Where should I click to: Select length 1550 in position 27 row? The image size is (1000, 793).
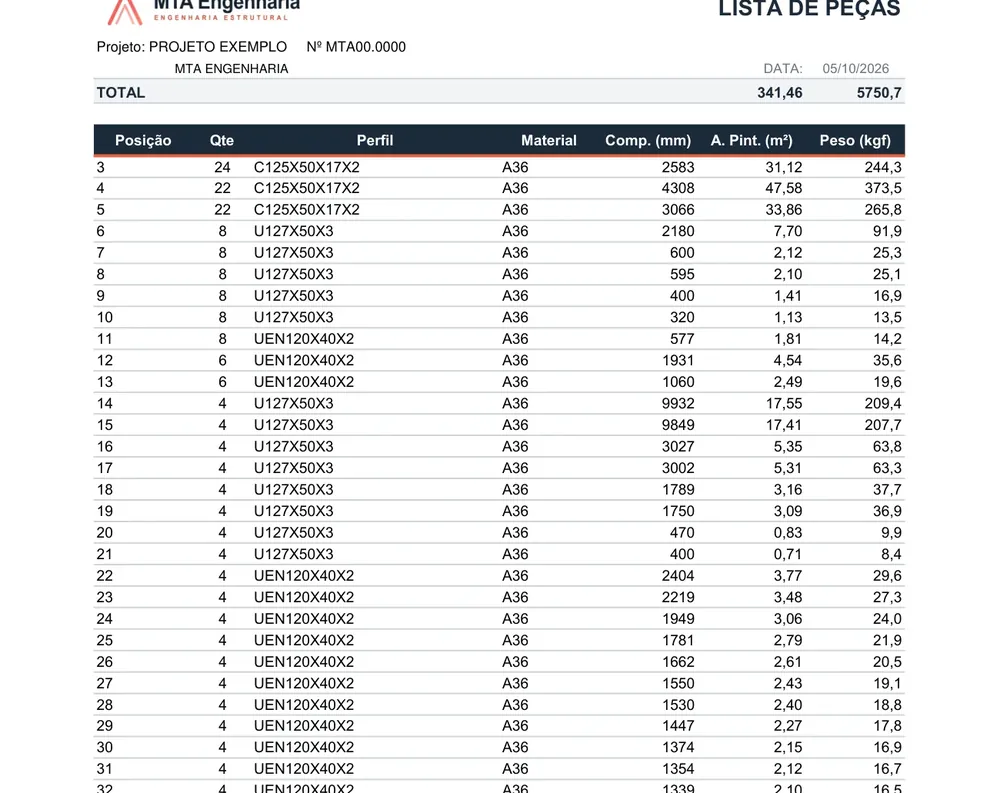[x=678, y=684]
